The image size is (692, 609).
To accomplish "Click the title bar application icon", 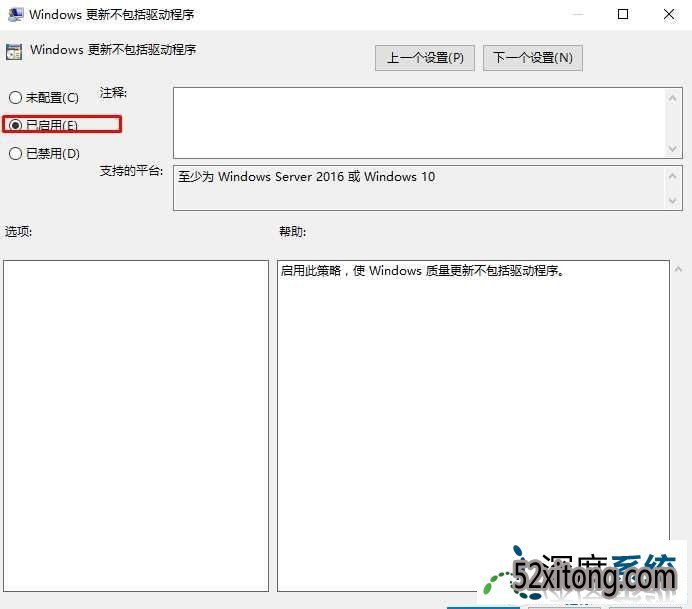I will click(16, 15).
